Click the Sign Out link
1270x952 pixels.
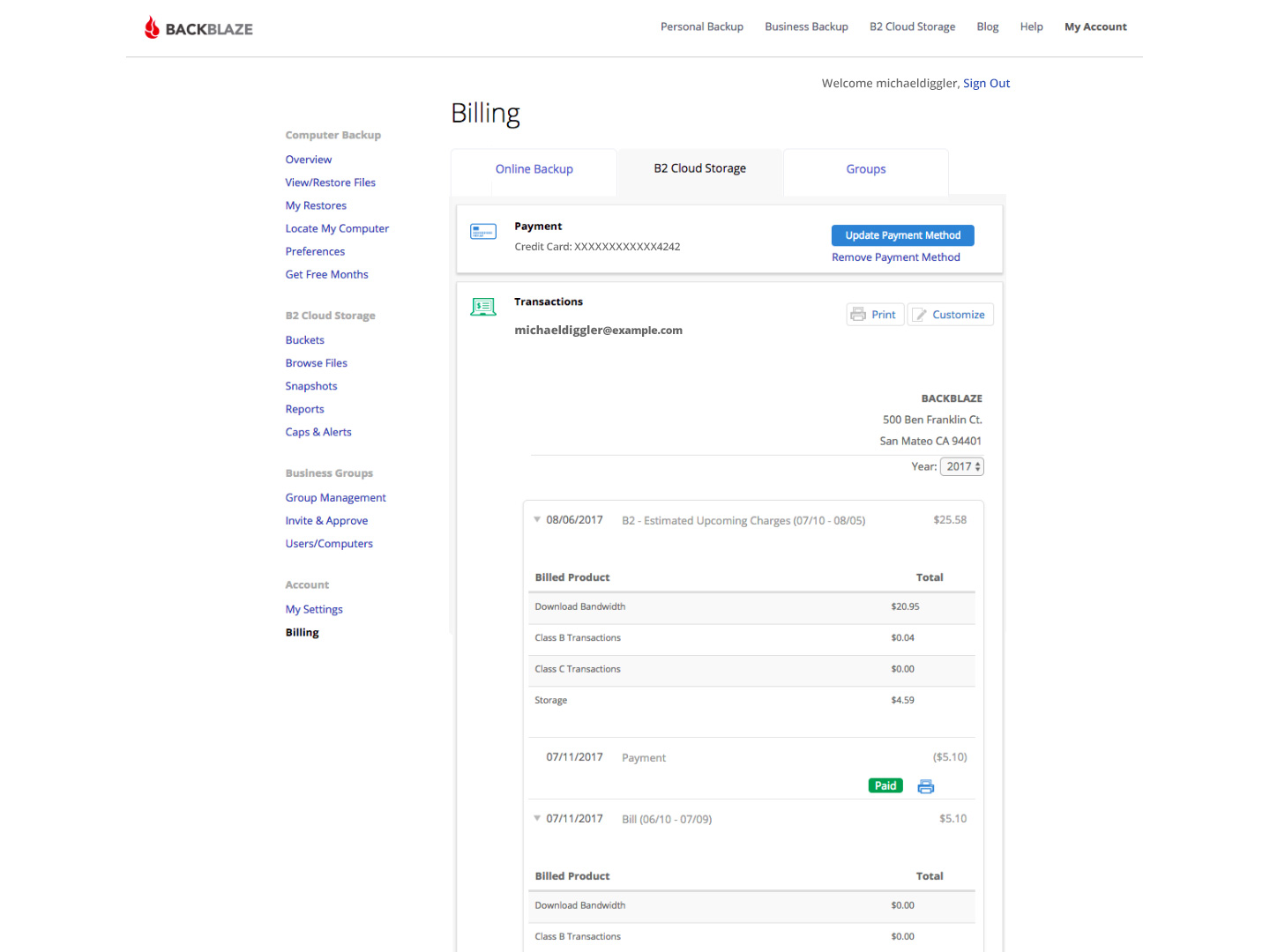coord(986,84)
